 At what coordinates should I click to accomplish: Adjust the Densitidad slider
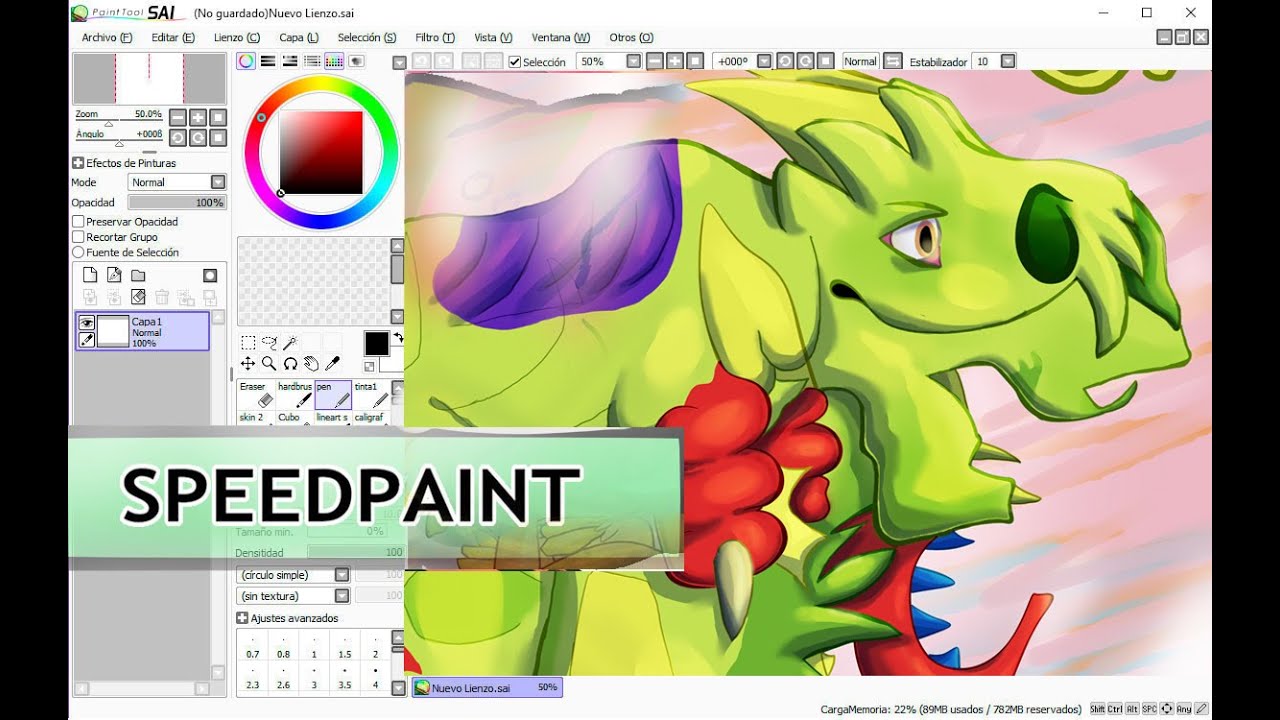pos(356,552)
